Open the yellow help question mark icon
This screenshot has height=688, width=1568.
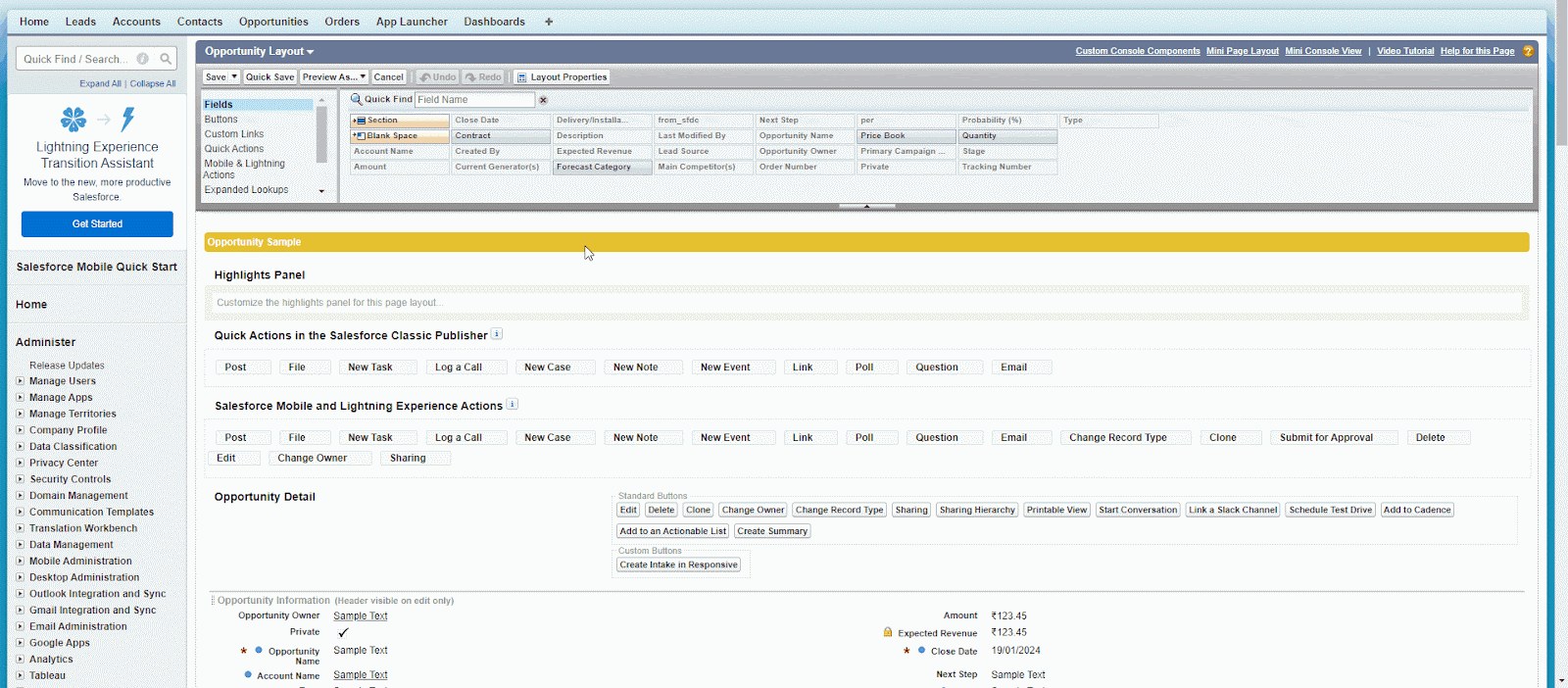(x=1528, y=51)
